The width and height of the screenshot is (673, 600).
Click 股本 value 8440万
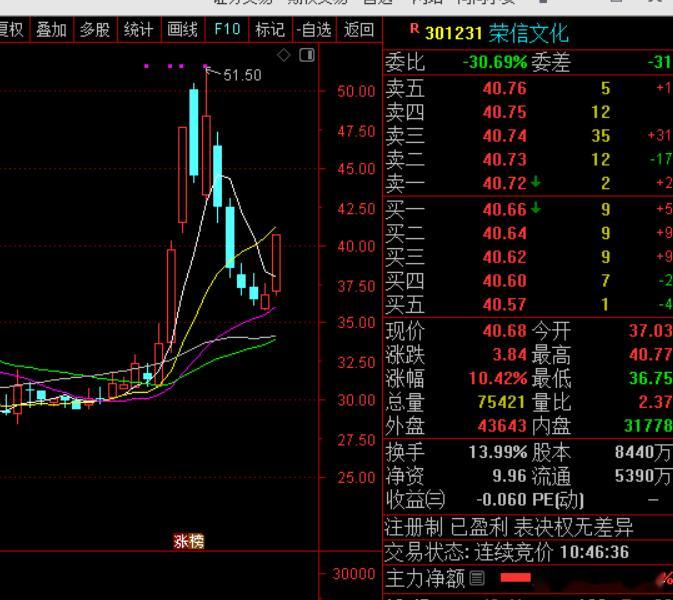coord(643,452)
